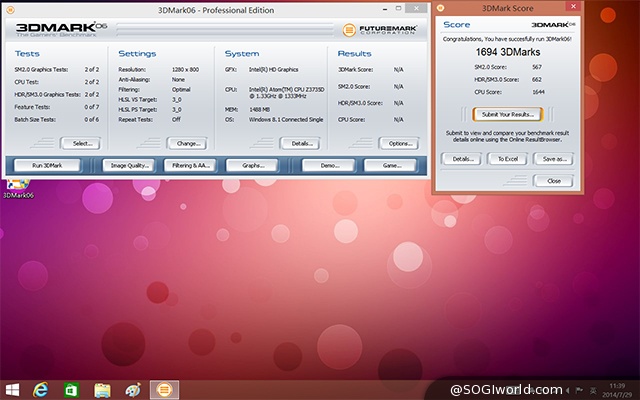Click Select... button under Tests

[80, 143]
